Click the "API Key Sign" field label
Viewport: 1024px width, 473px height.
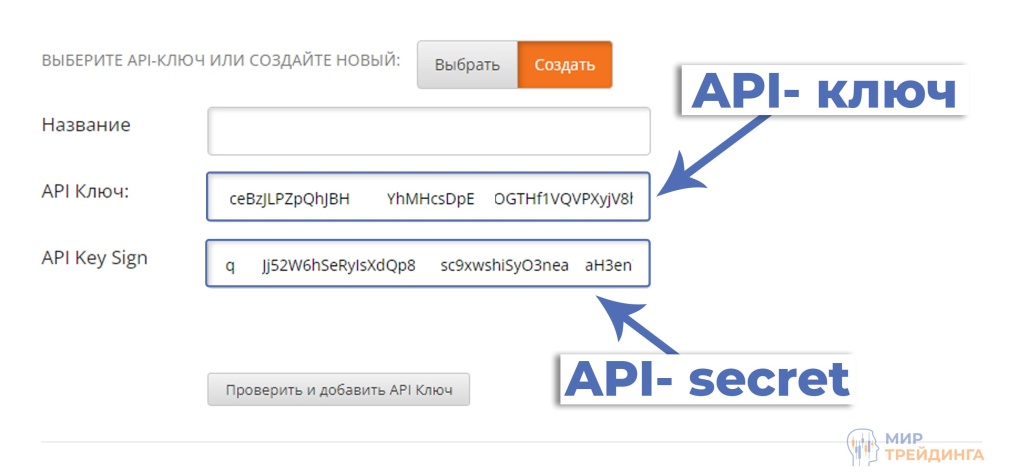tap(94, 258)
